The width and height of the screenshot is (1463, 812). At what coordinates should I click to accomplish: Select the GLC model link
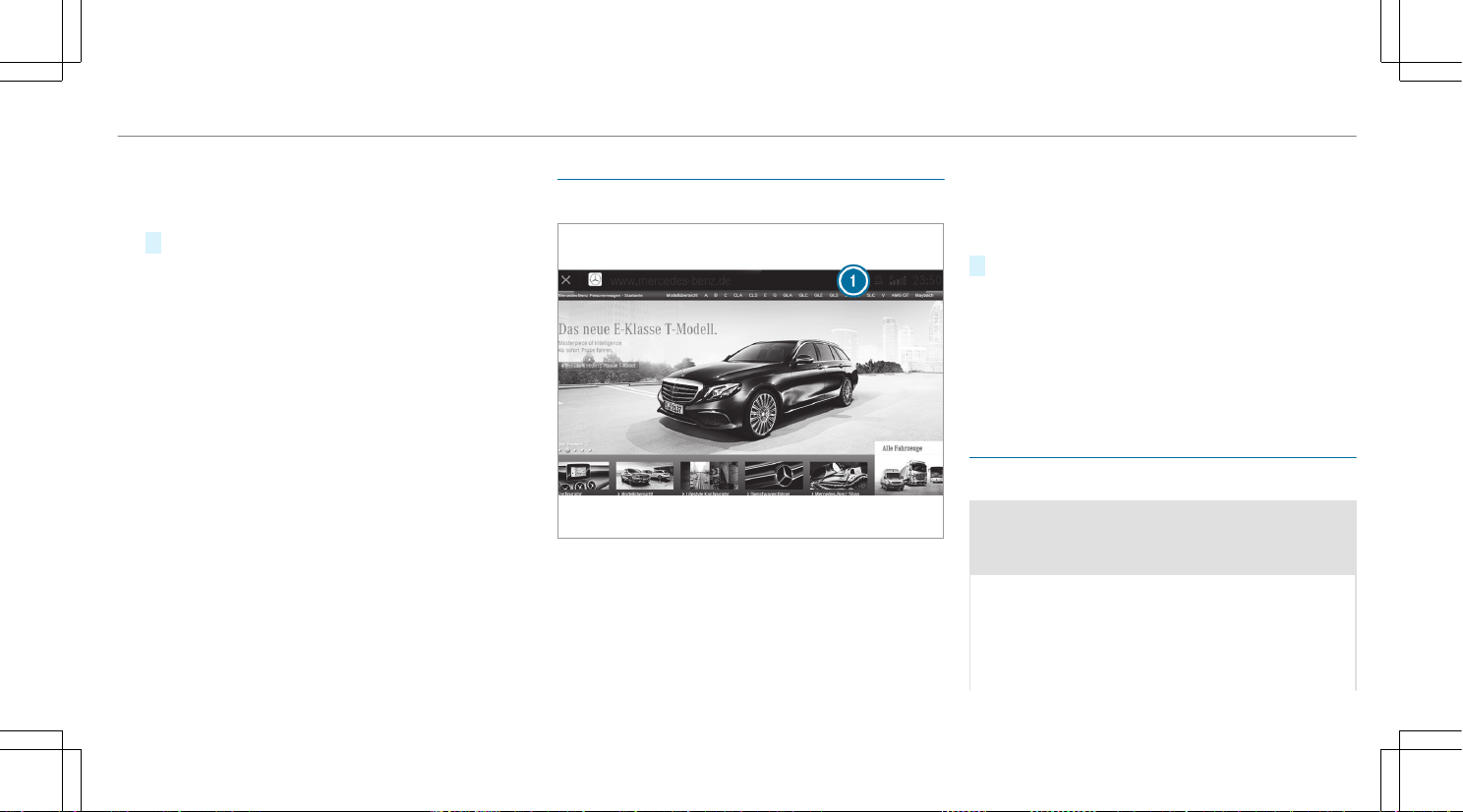tap(803, 295)
